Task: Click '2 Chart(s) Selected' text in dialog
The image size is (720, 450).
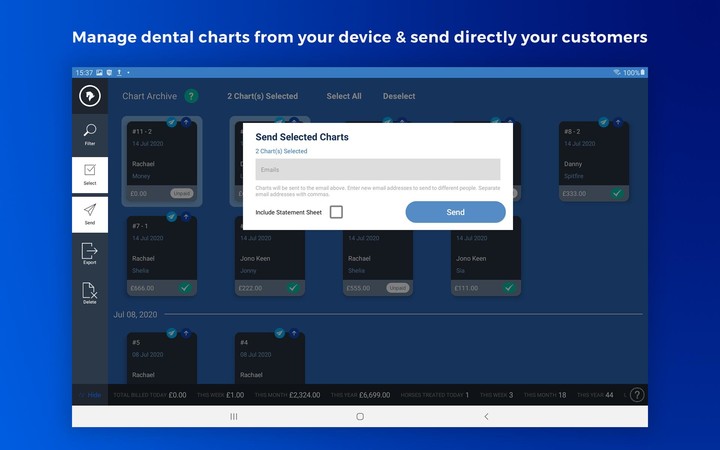Action: (281, 151)
